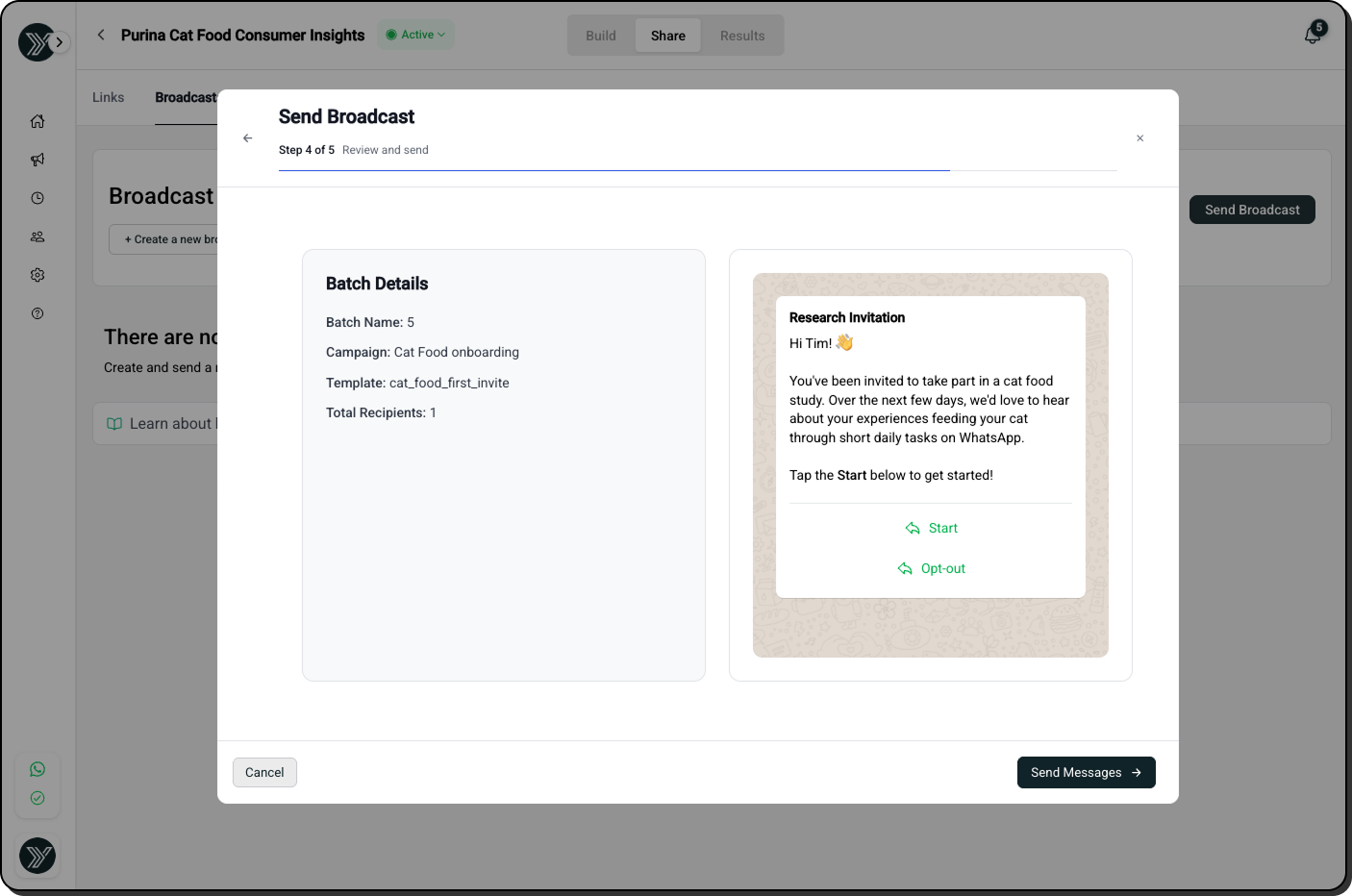Open the megaphone broadcasts icon
1352x896 pixels.
coord(38,160)
